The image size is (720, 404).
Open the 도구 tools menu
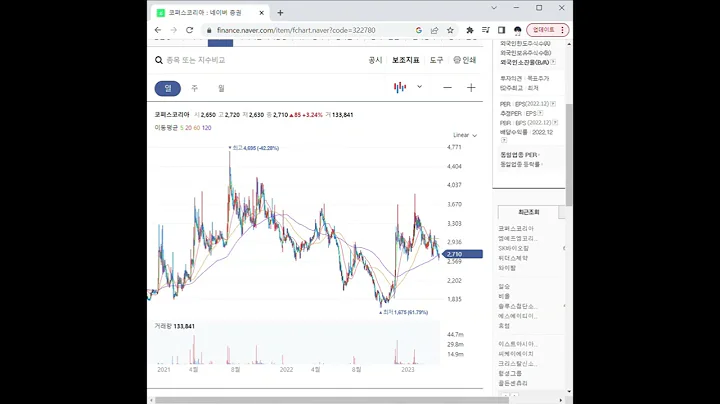click(x=436, y=60)
